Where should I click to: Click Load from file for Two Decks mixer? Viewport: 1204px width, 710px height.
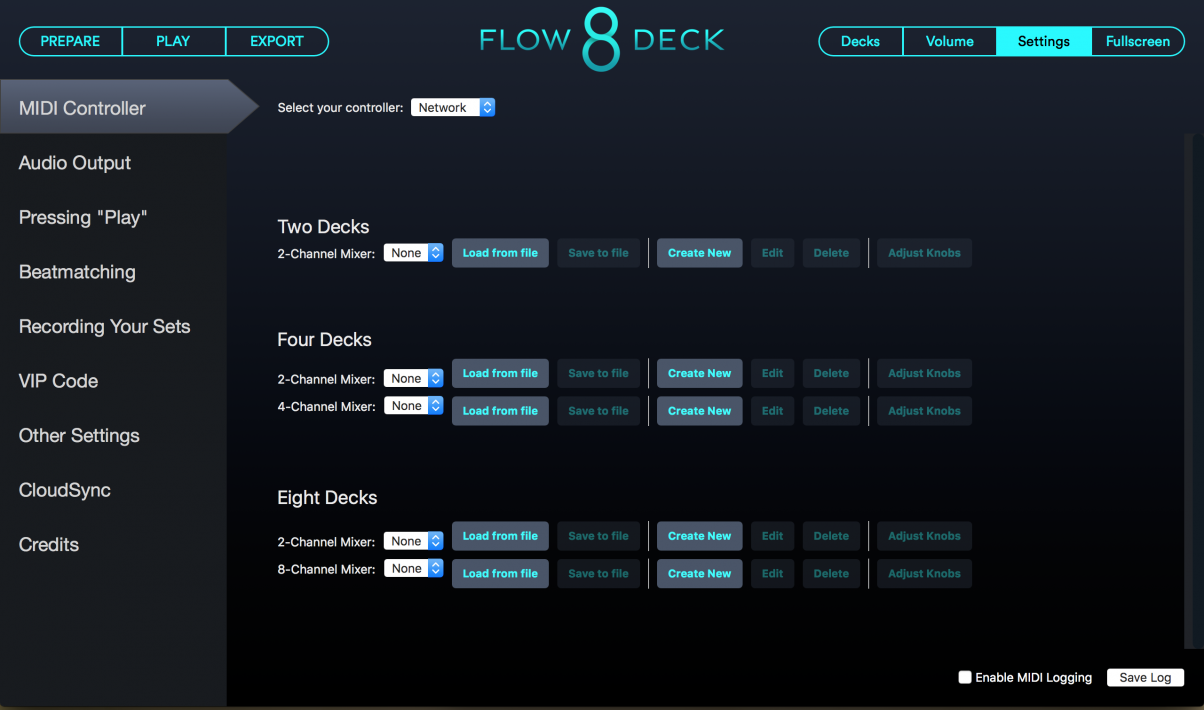tap(500, 253)
